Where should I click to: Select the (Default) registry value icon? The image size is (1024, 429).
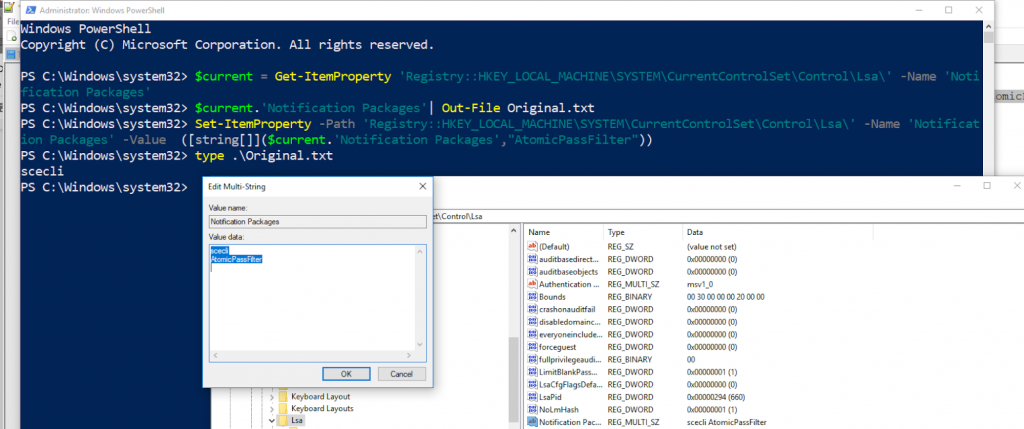coord(532,246)
